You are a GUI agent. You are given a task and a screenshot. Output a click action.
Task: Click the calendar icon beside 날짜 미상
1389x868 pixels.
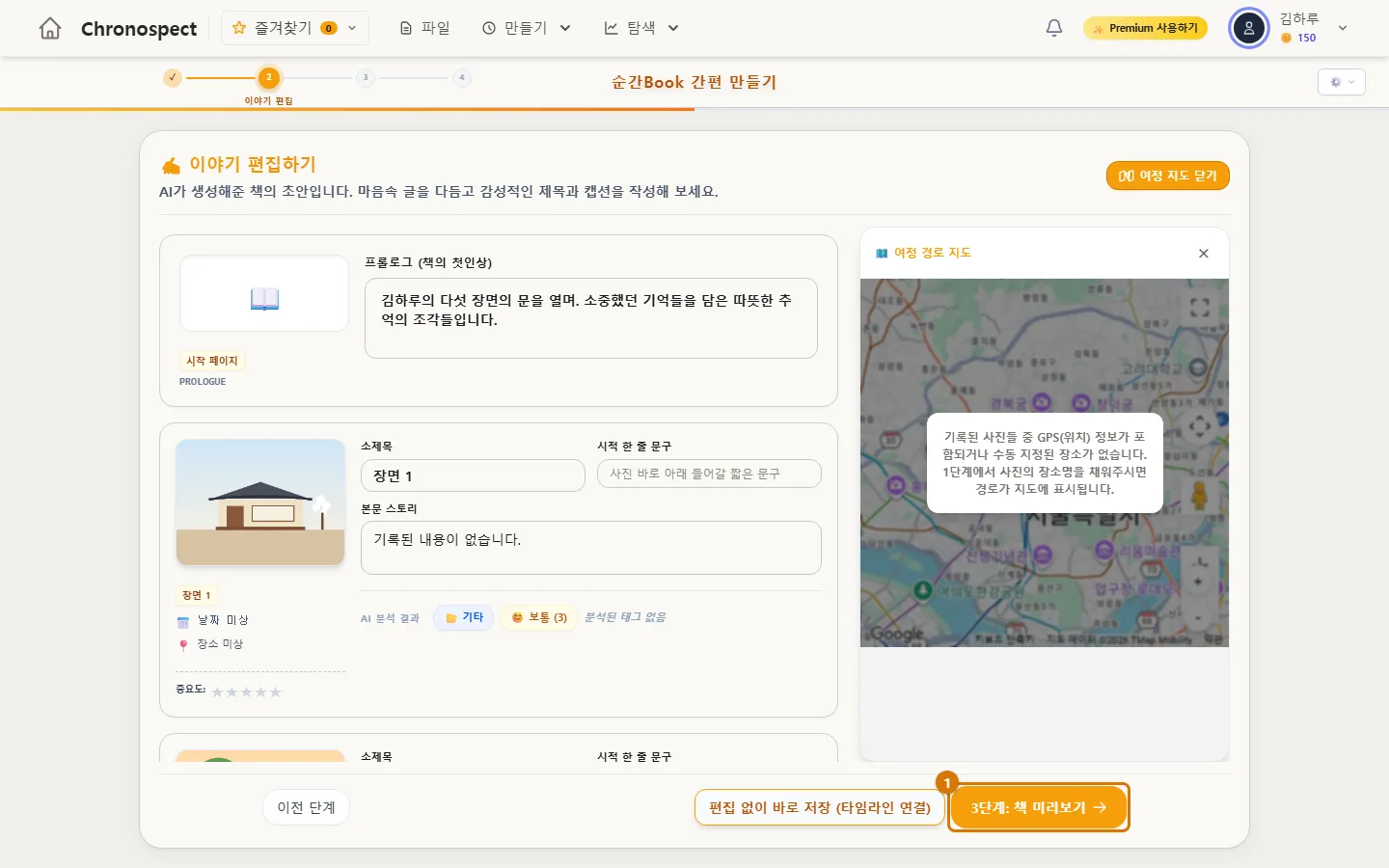click(183, 621)
